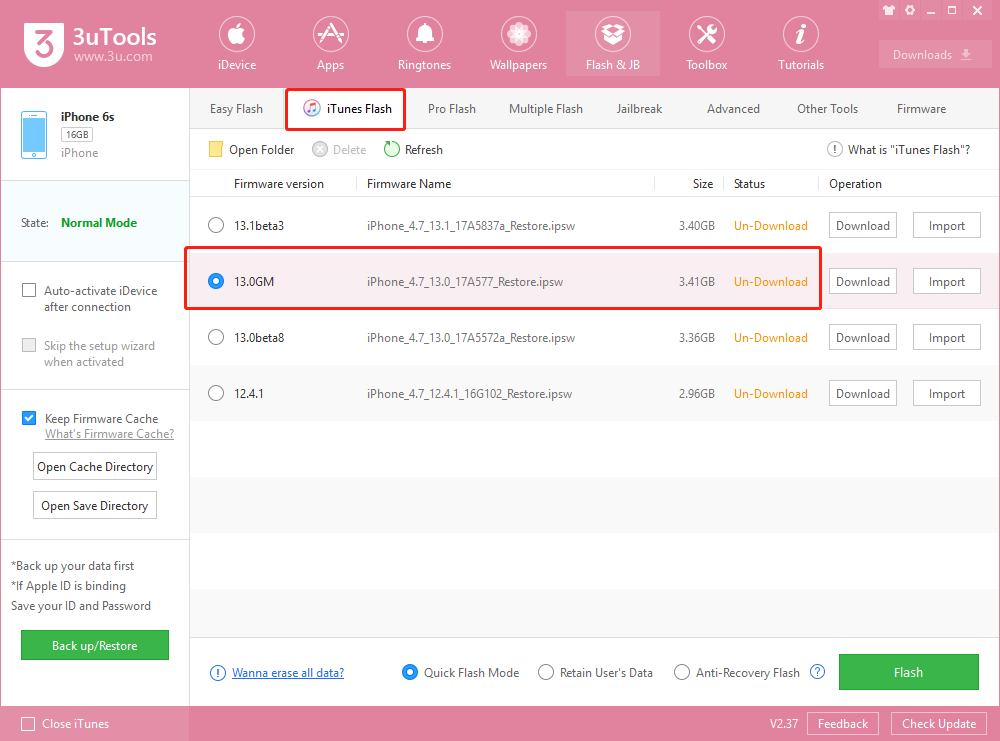Click the iPhone 6s device thumbnail
This screenshot has width=1000, height=741.
pyautogui.click(x=34, y=135)
